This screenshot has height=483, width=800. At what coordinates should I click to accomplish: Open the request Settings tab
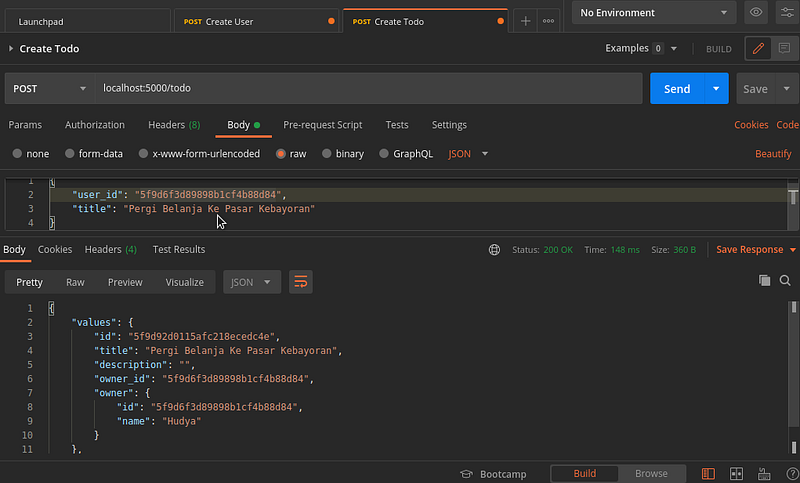449,124
